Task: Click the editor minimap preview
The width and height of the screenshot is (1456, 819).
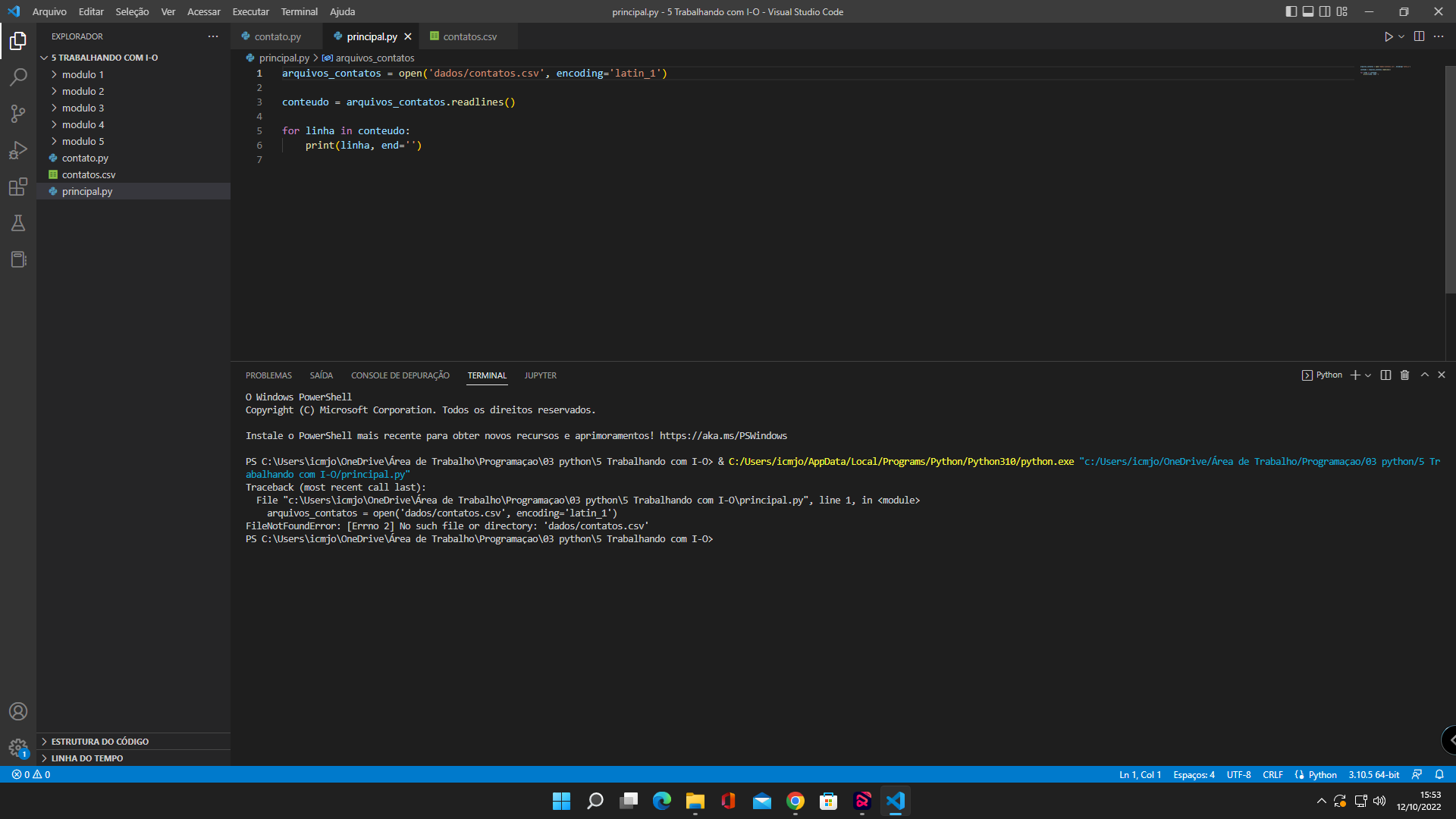Action: click(x=1385, y=70)
